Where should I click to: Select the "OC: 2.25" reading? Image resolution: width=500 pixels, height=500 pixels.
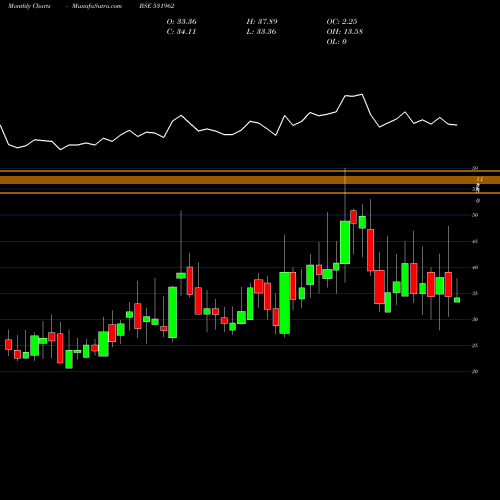coord(342,22)
